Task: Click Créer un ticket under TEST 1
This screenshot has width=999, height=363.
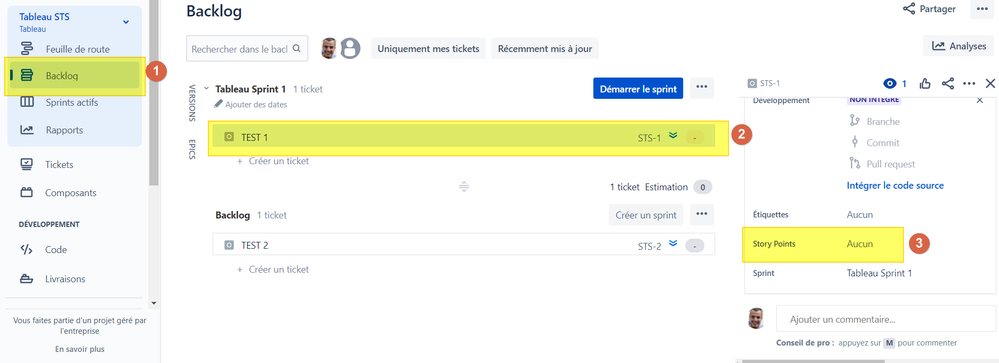Action: (x=273, y=161)
